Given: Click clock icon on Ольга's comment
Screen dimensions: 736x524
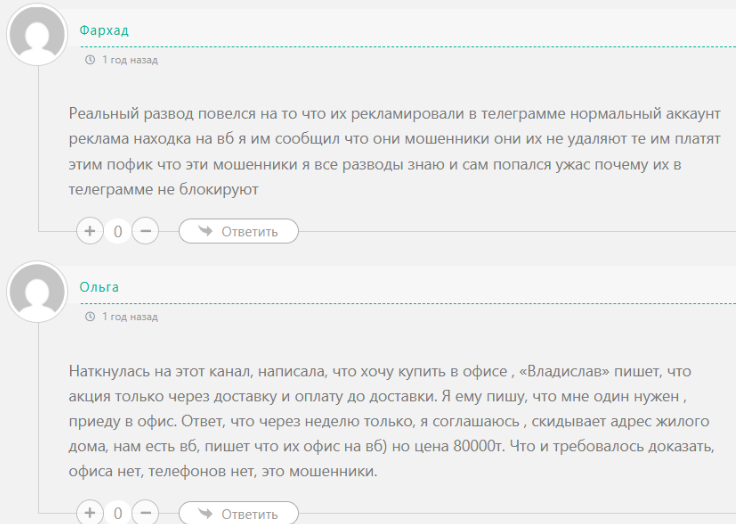Looking at the screenshot, I should tap(90, 317).
